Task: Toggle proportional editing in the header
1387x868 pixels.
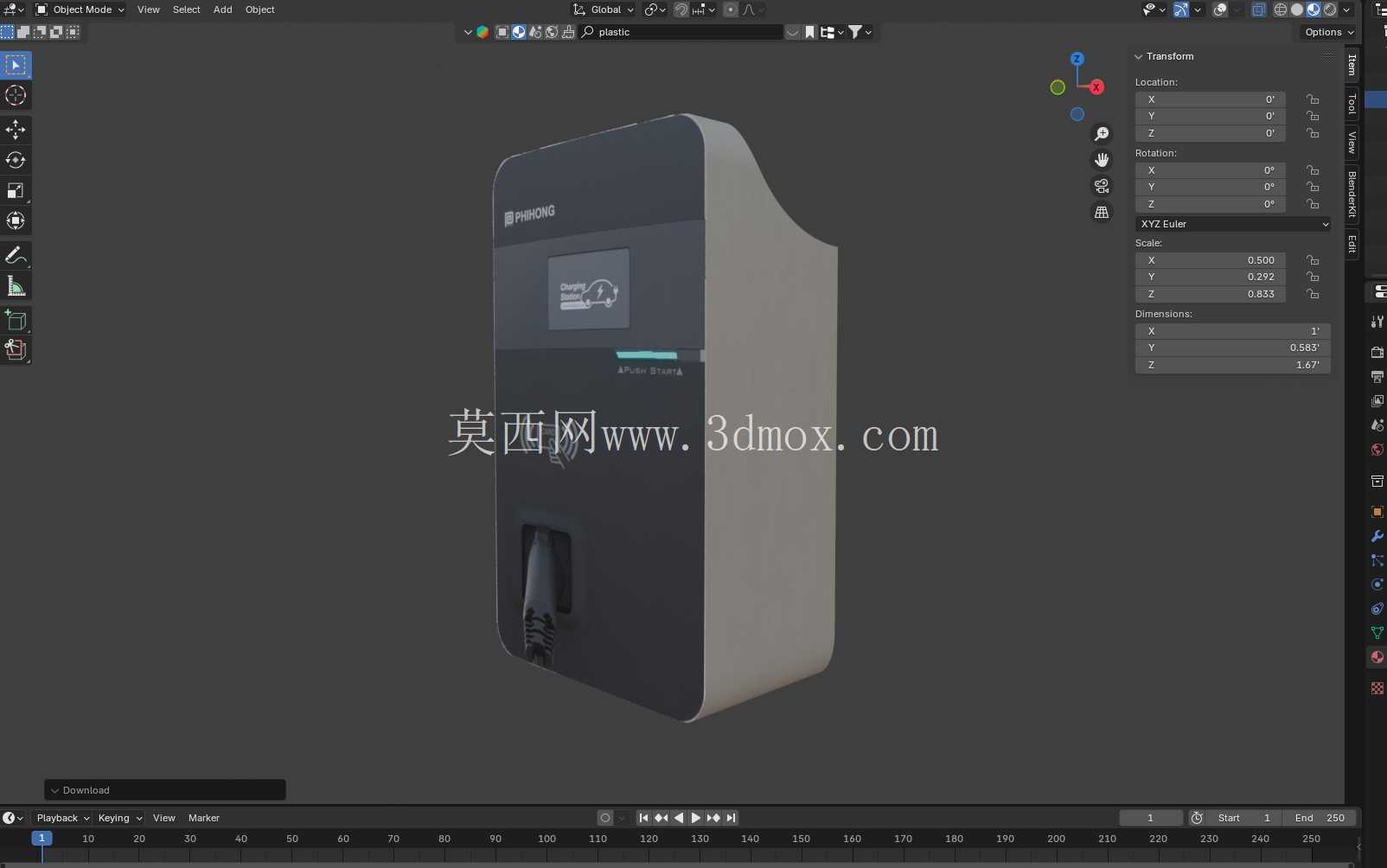Action: click(731, 10)
